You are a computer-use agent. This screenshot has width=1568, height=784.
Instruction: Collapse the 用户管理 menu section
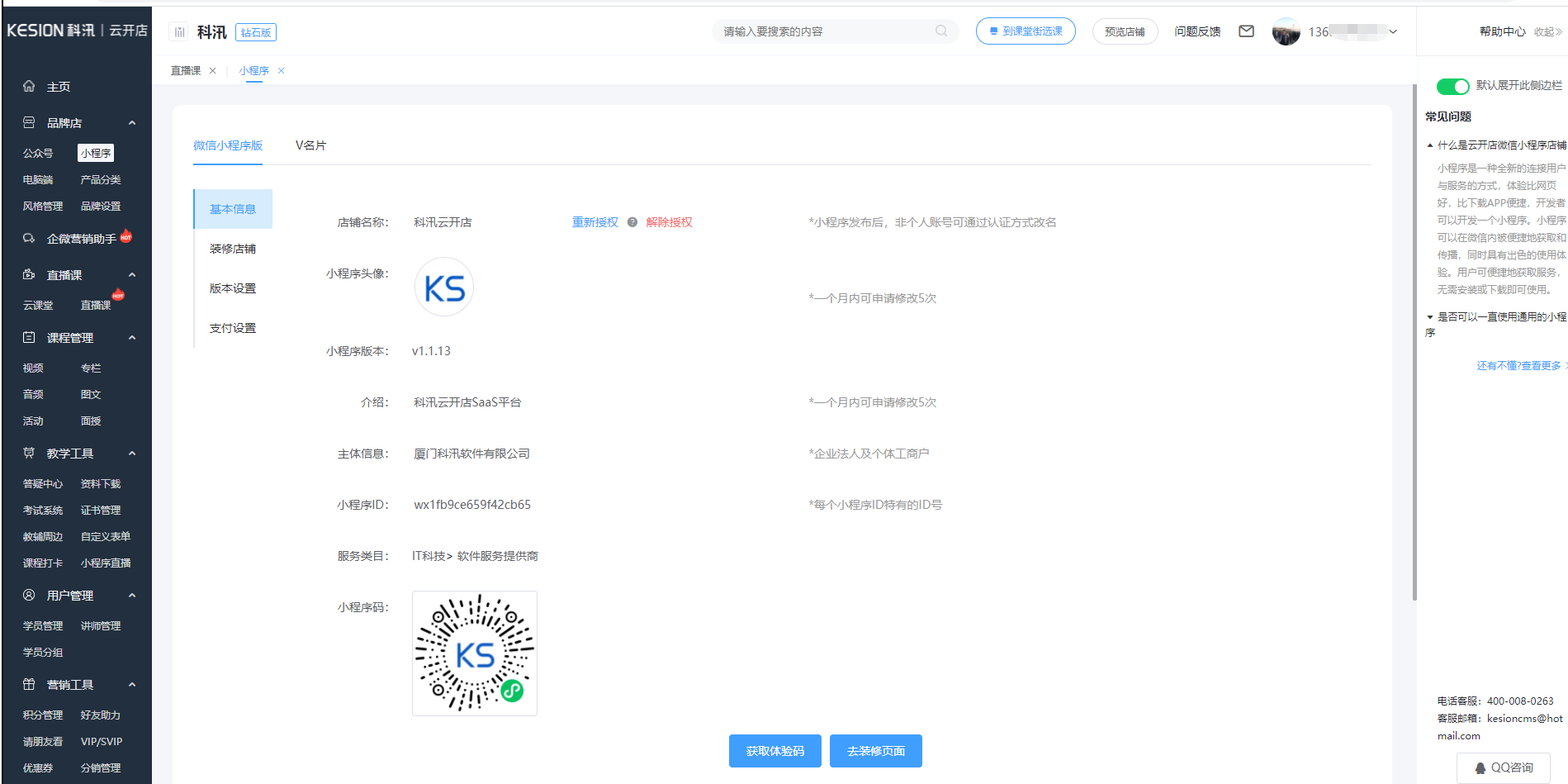point(132,595)
